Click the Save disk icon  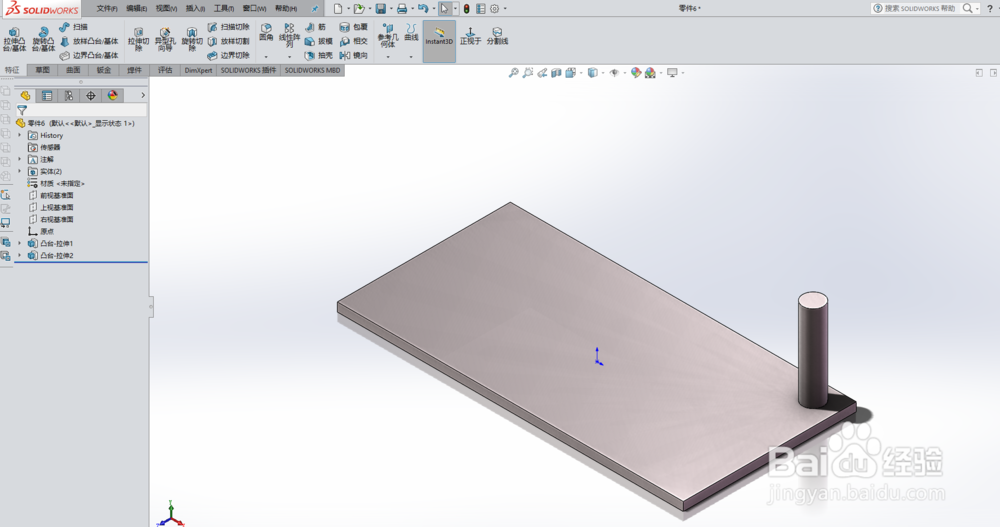(380, 9)
